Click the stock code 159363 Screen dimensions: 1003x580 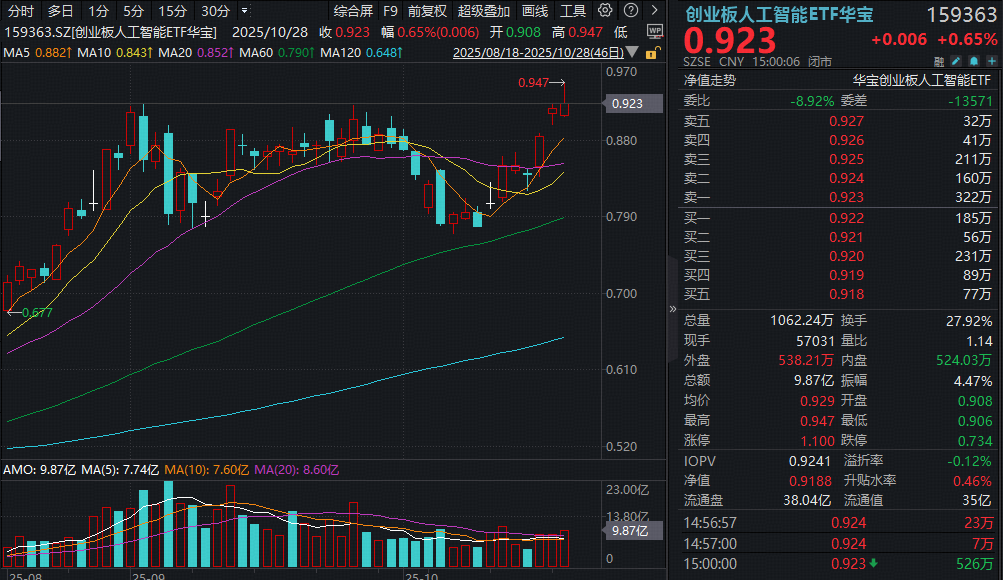[961, 15]
